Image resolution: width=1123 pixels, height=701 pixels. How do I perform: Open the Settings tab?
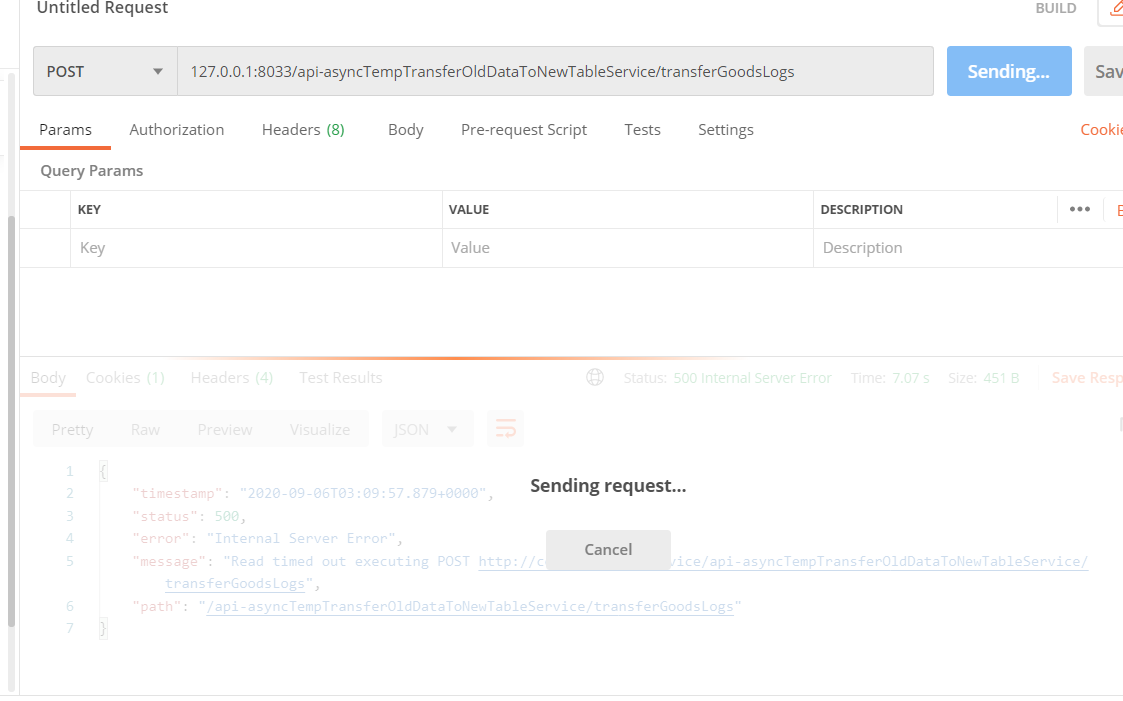coord(726,130)
